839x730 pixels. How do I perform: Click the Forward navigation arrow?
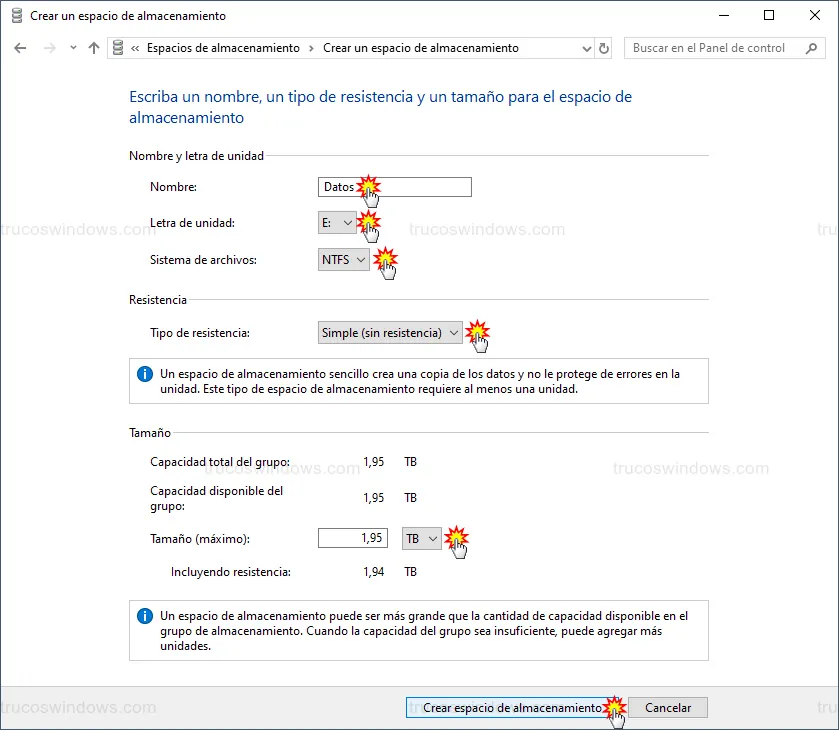pyautogui.click(x=48, y=48)
